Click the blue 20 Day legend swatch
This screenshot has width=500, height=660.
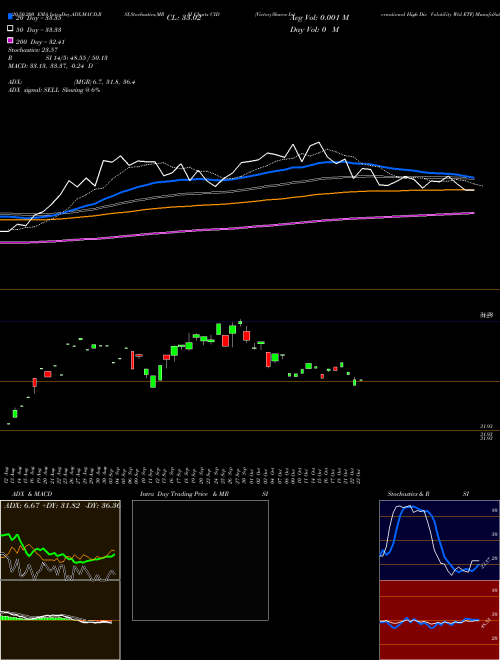[x=10, y=17]
